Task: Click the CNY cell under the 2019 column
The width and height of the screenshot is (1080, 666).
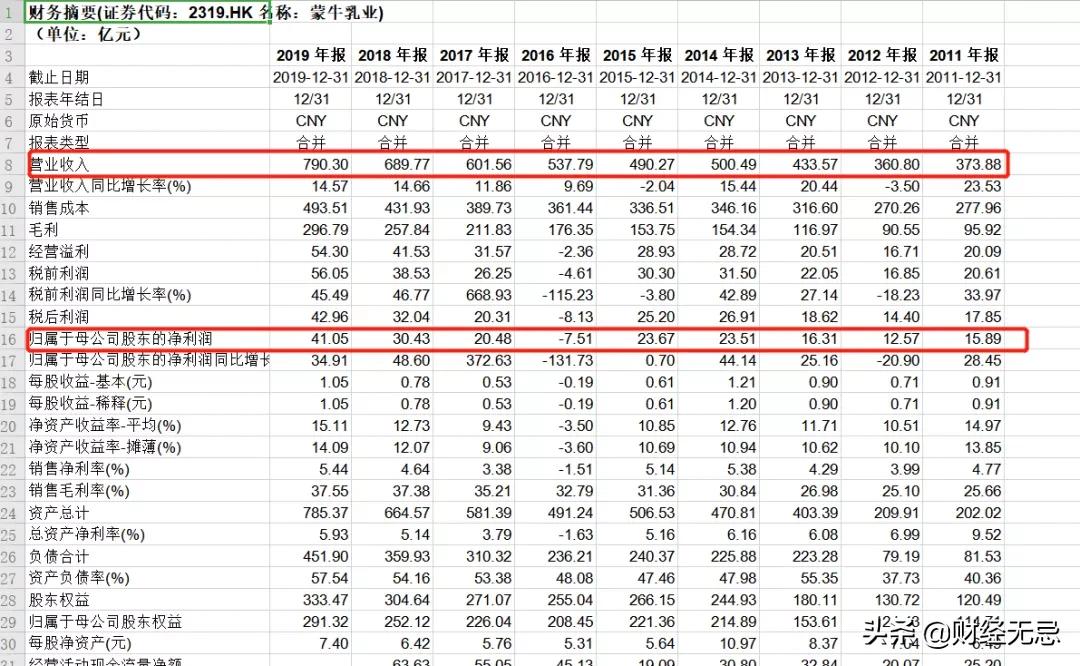Action: (x=311, y=120)
